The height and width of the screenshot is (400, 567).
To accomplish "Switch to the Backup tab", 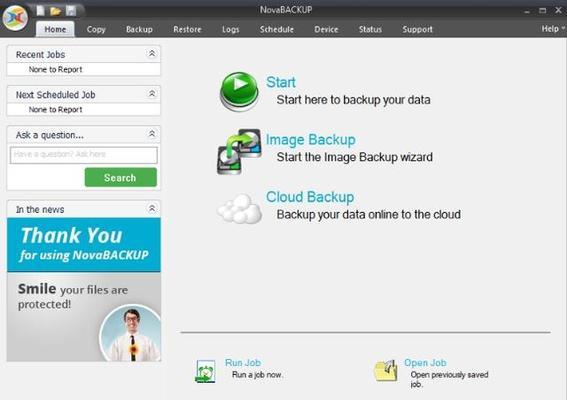I will [139, 29].
